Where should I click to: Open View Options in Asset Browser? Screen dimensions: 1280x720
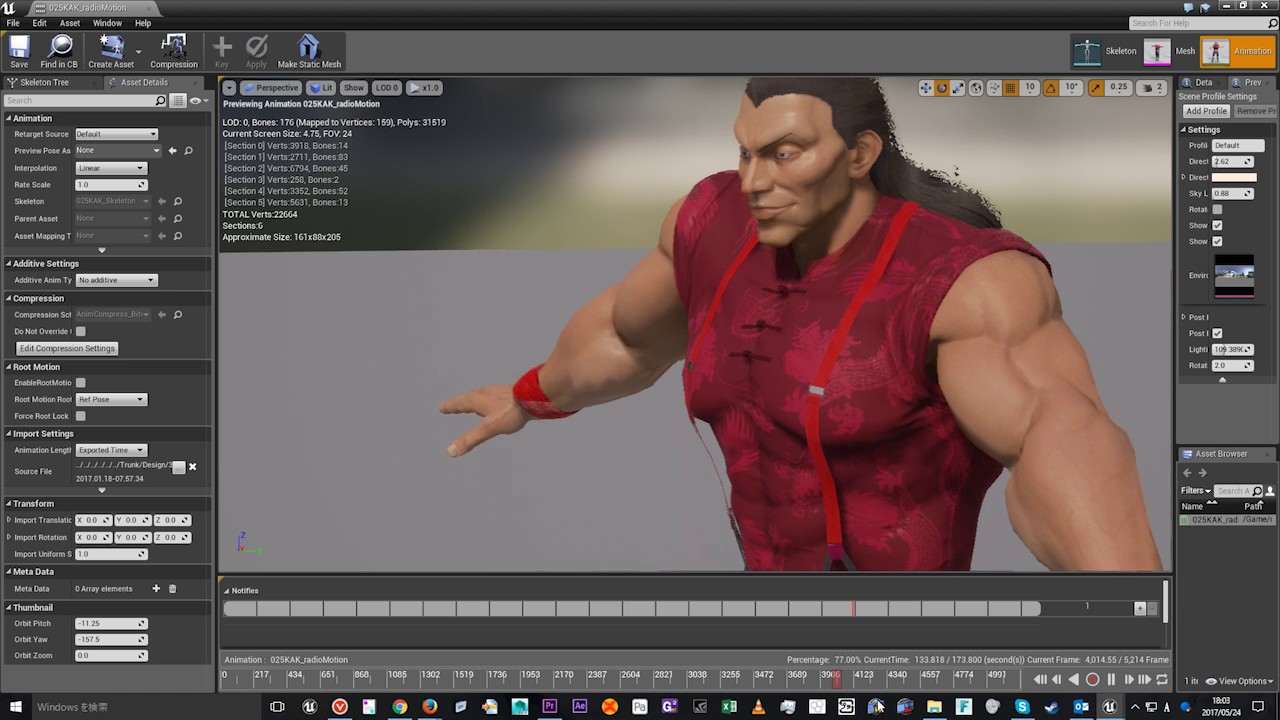1240,681
